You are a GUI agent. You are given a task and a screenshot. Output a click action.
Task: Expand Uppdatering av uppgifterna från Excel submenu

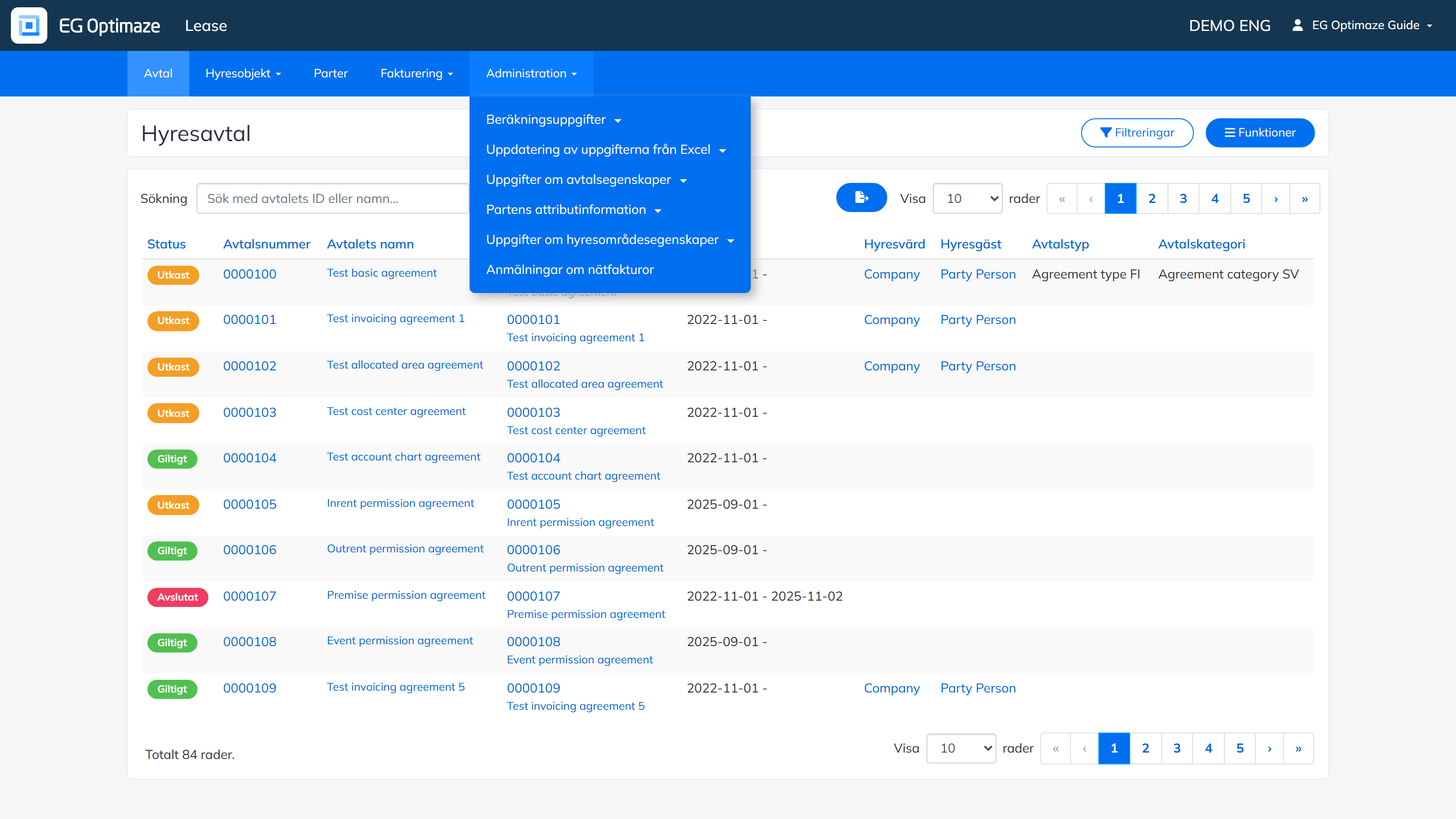(606, 150)
